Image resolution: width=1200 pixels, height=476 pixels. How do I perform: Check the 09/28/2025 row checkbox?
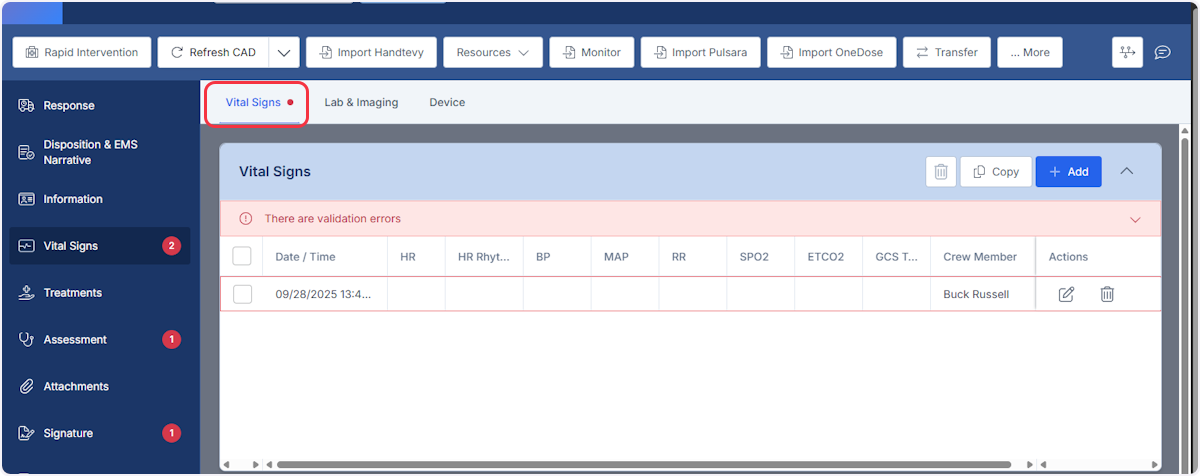(x=242, y=294)
